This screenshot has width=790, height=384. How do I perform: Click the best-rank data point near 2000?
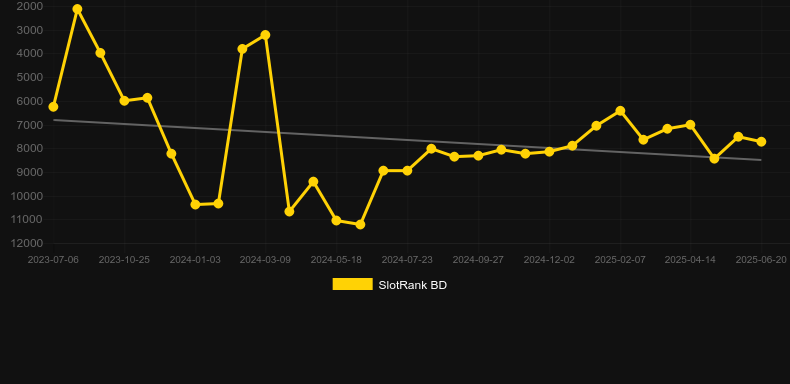pyautogui.click(x=77, y=9)
